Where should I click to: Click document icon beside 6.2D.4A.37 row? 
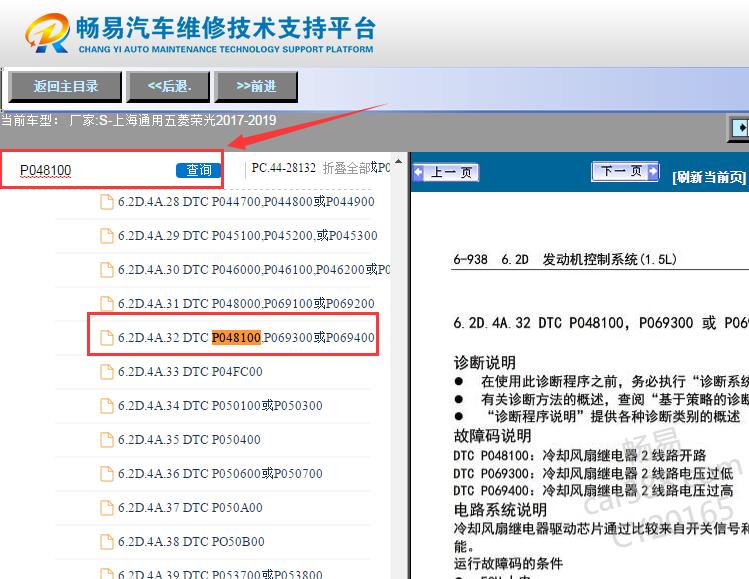click(x=107, y=507)
